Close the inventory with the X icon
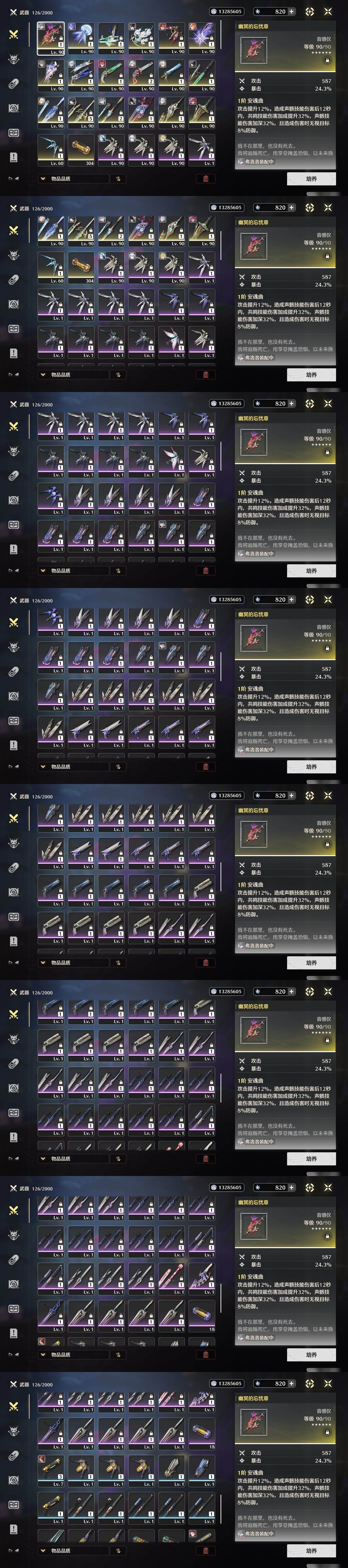Viewport: 348px width, 1568px height. pos(328,11)
